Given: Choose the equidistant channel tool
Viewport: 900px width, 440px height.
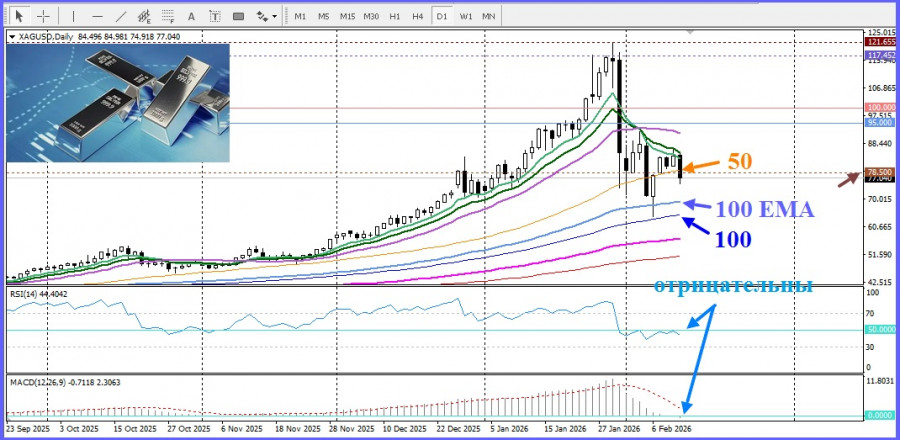Looking at the screenshot, I should [146, 16].
